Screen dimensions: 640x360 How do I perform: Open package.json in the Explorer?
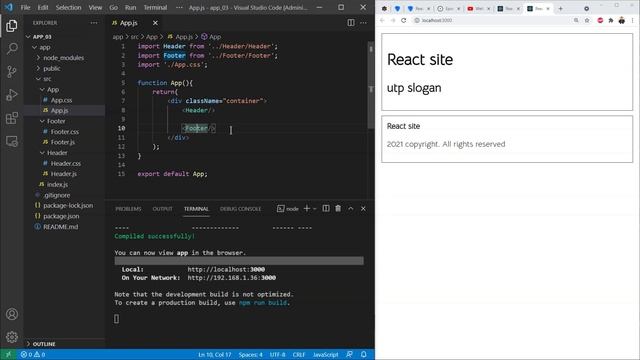point(61,216)
